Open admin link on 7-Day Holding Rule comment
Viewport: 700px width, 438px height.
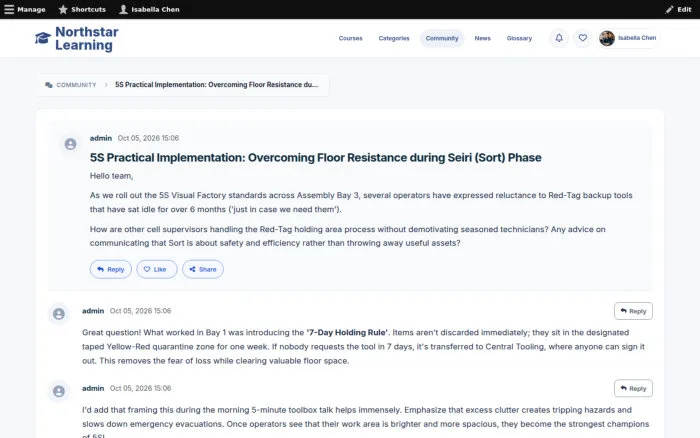tap(93, 311)
